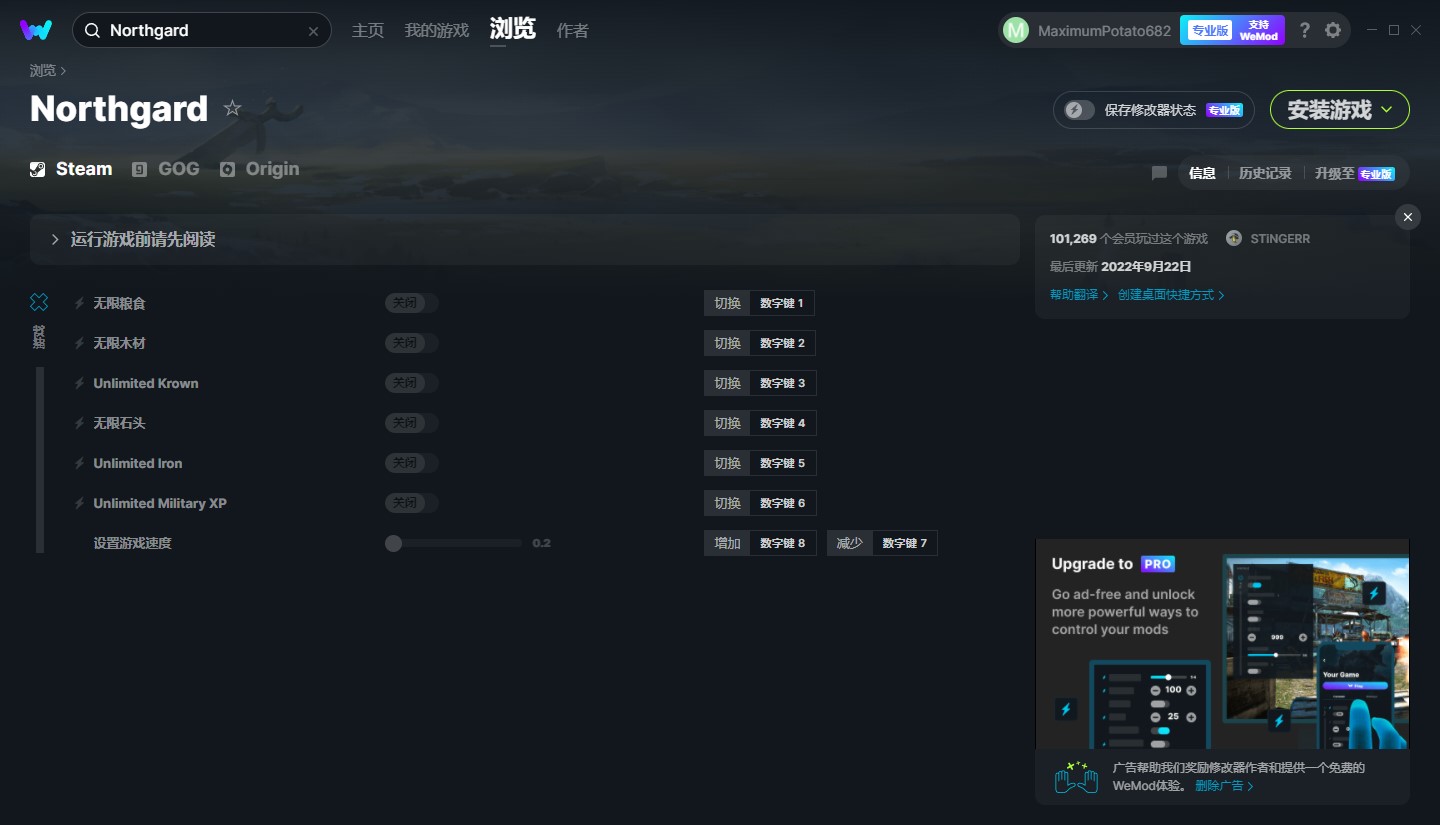1440x825 pixels.
Task: Click the Upgrade to PRO ad image
Action: [x=1222, y=644]
